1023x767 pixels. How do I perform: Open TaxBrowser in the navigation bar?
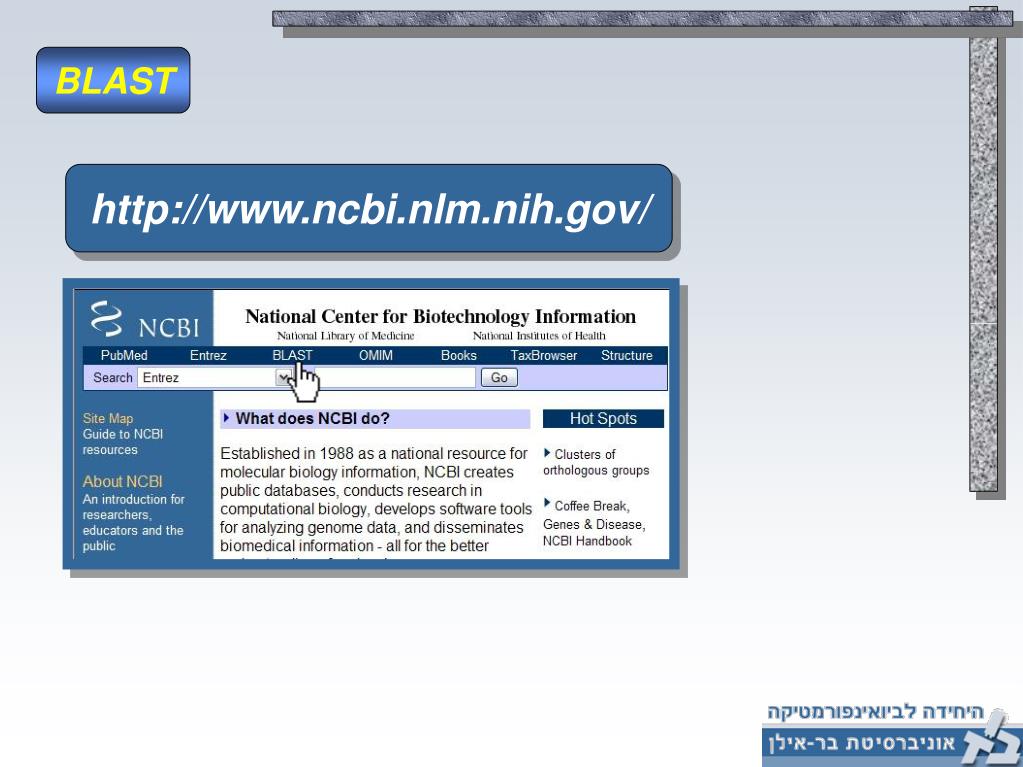point(543,355)
